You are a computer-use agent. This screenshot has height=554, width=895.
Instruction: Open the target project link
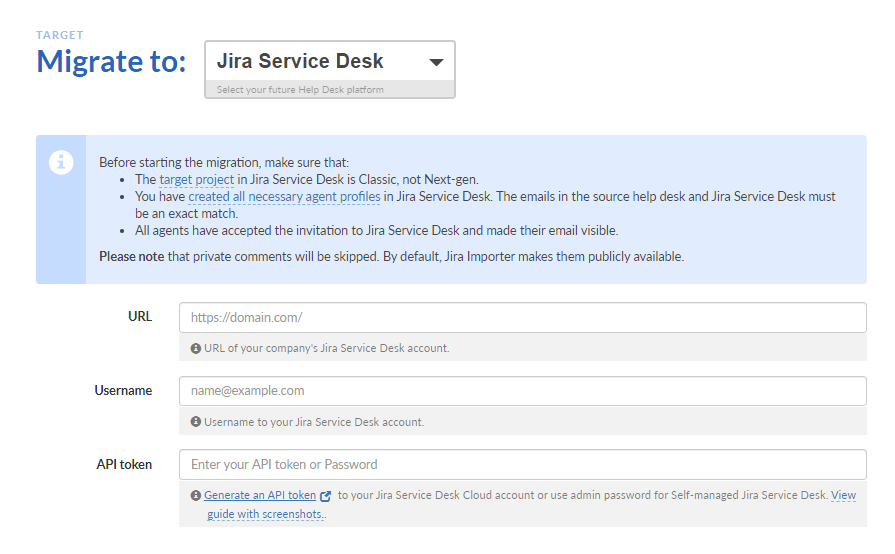pos(196,180)
